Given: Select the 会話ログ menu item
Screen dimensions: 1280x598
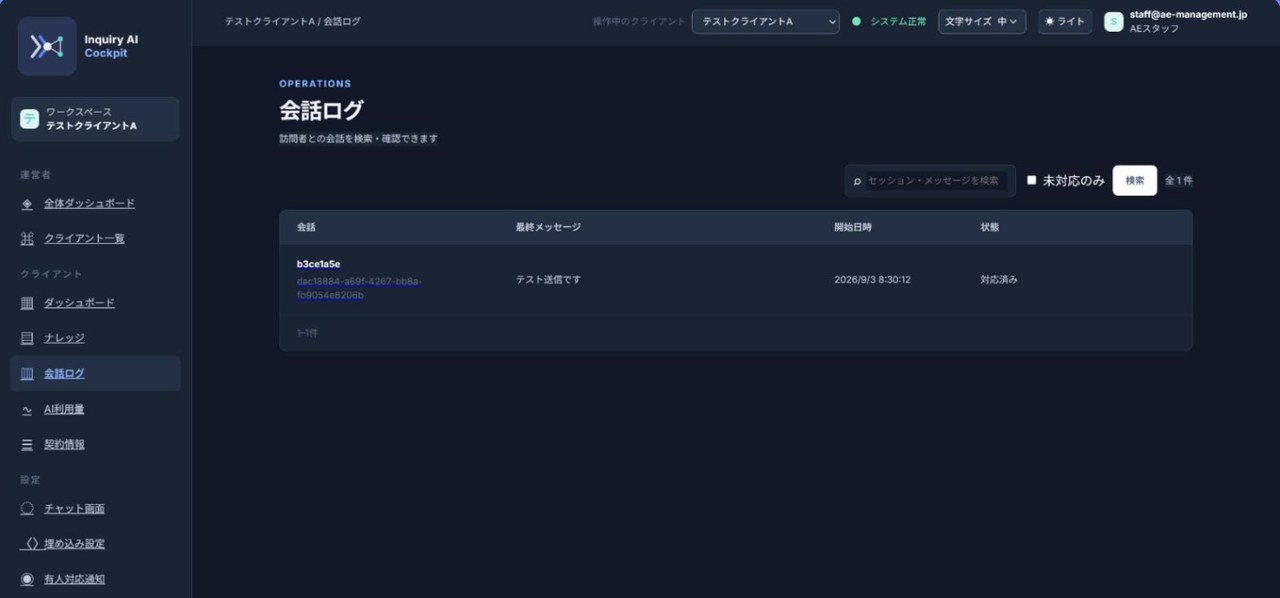Looking at the screenshot, I should coord(95,373).
